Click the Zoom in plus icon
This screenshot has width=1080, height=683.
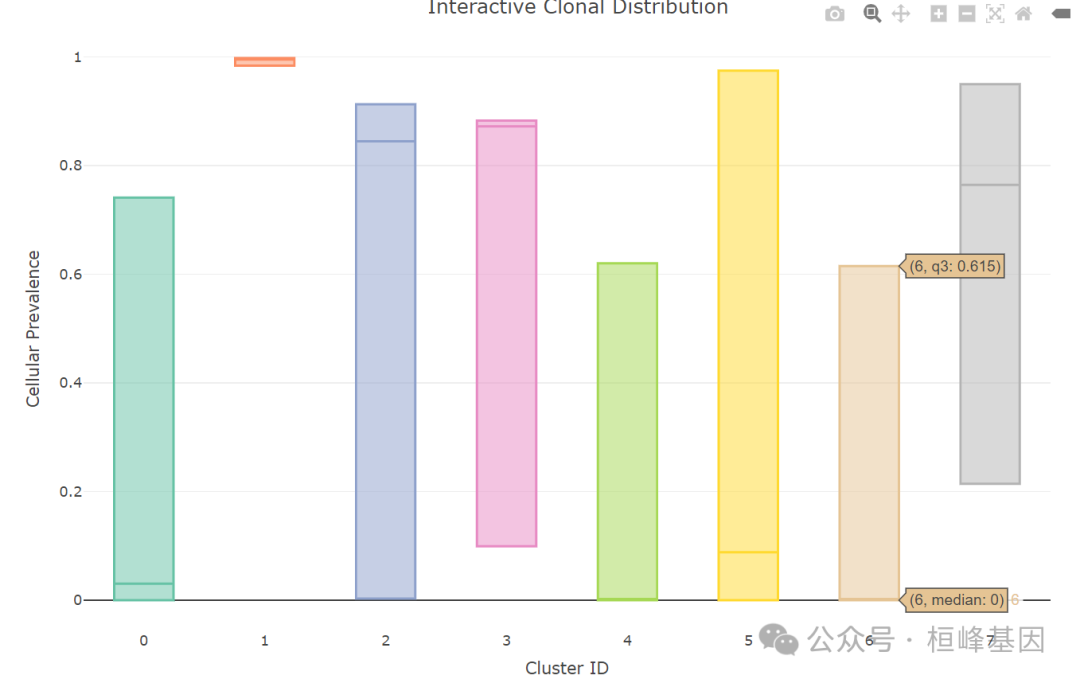coord(938,14)
